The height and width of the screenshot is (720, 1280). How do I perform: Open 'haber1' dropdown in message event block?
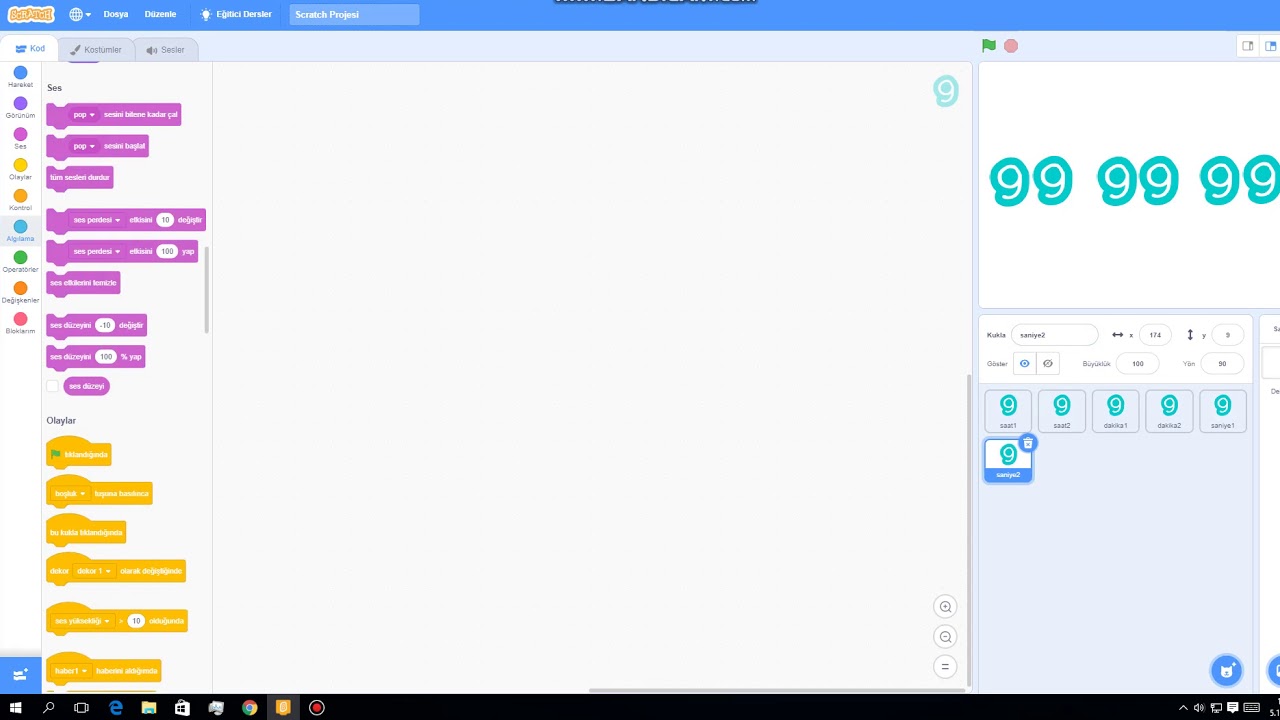(x=71, y=671)
